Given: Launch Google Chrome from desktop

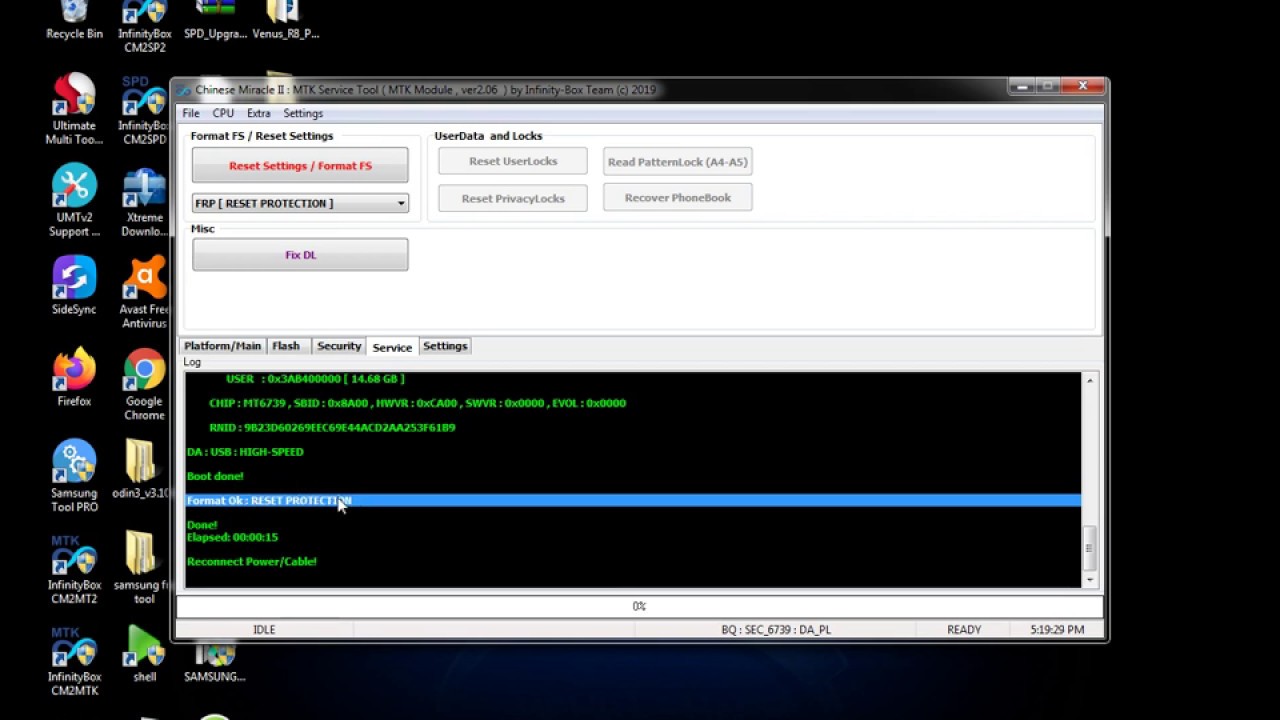Looking at the screenshot, I should 144,385.
